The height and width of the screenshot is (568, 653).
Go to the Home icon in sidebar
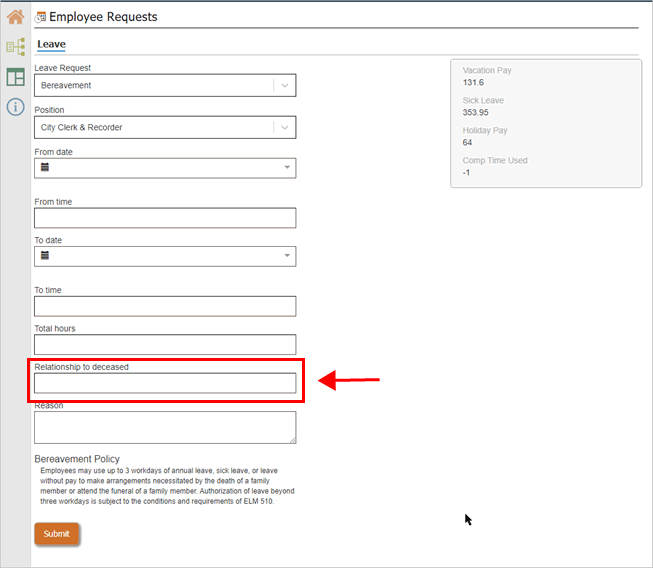click(15, 17)
